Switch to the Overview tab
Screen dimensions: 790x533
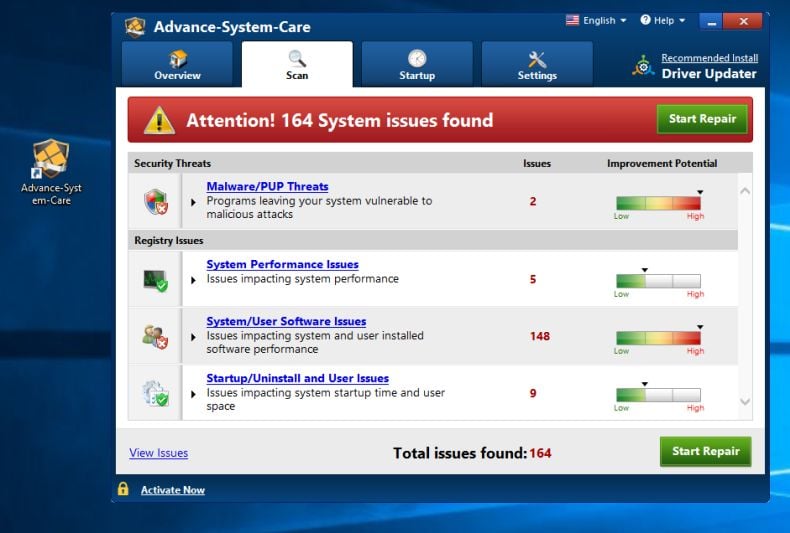point(177,64)
